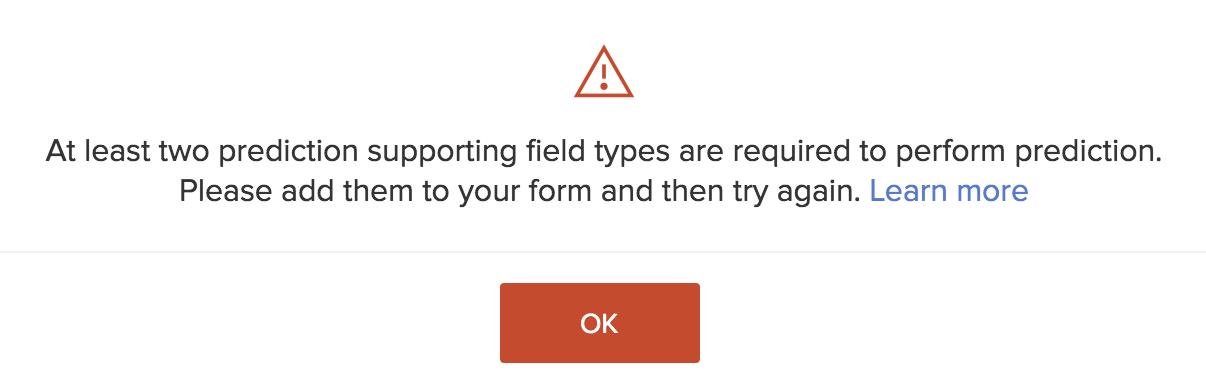Dismiss the prediction warning with OK

click(599, 323)
